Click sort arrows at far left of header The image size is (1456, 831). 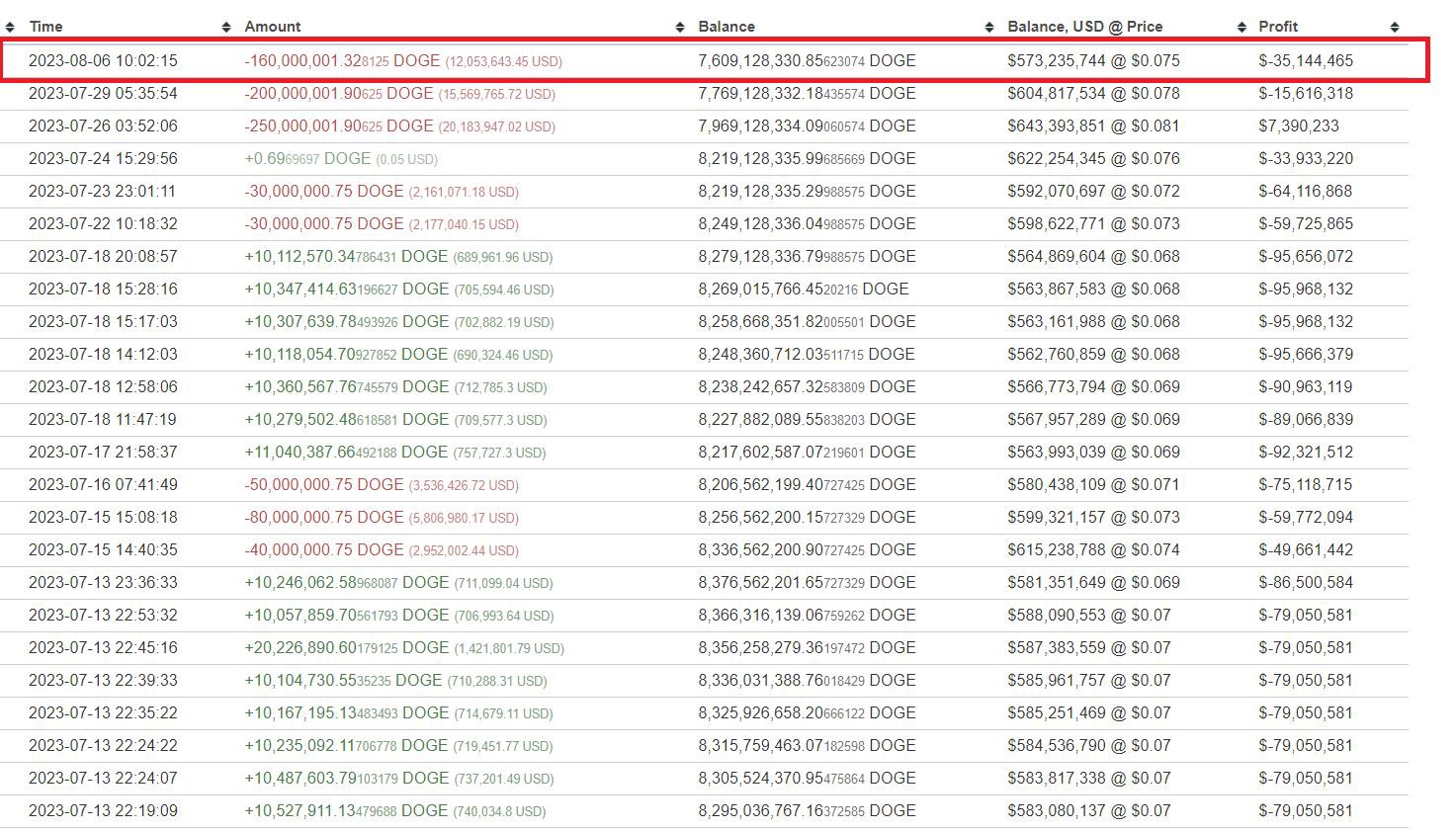click(x=12, y=27)
